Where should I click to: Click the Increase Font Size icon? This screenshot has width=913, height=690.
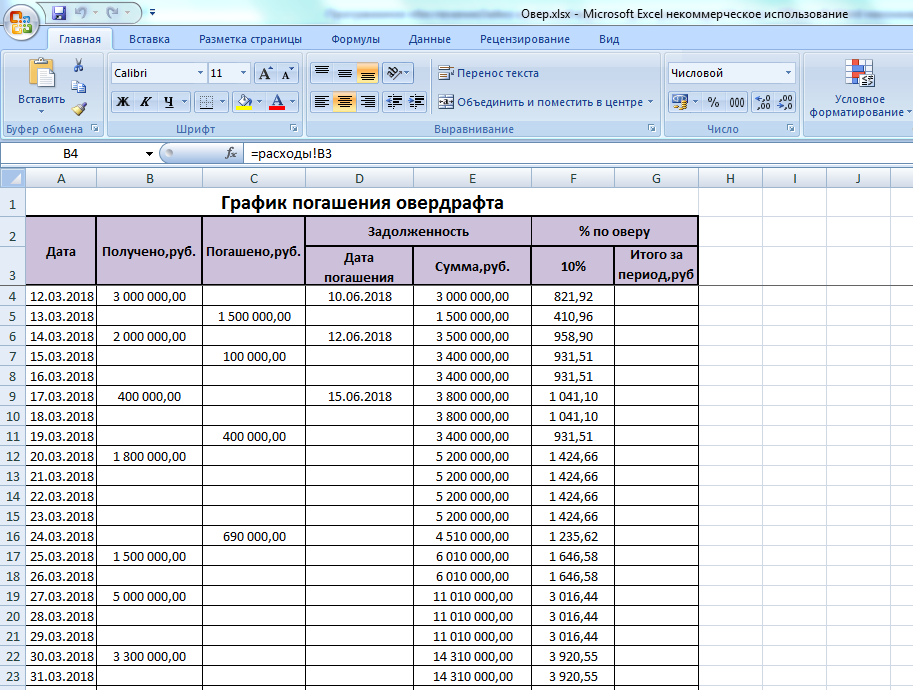tap(265, 73)
